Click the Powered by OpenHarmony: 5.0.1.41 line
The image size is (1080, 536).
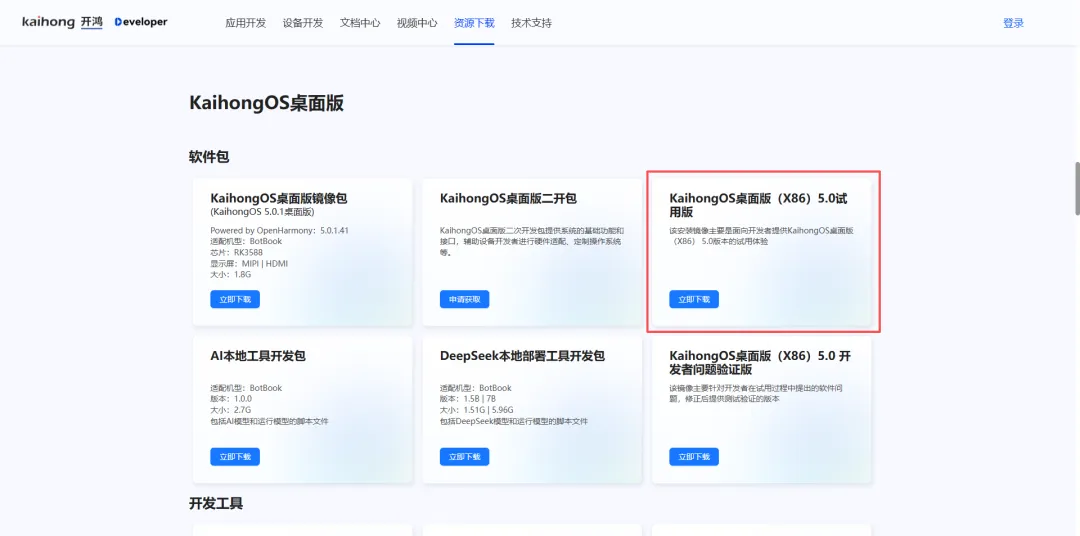[x=279, y=230]
